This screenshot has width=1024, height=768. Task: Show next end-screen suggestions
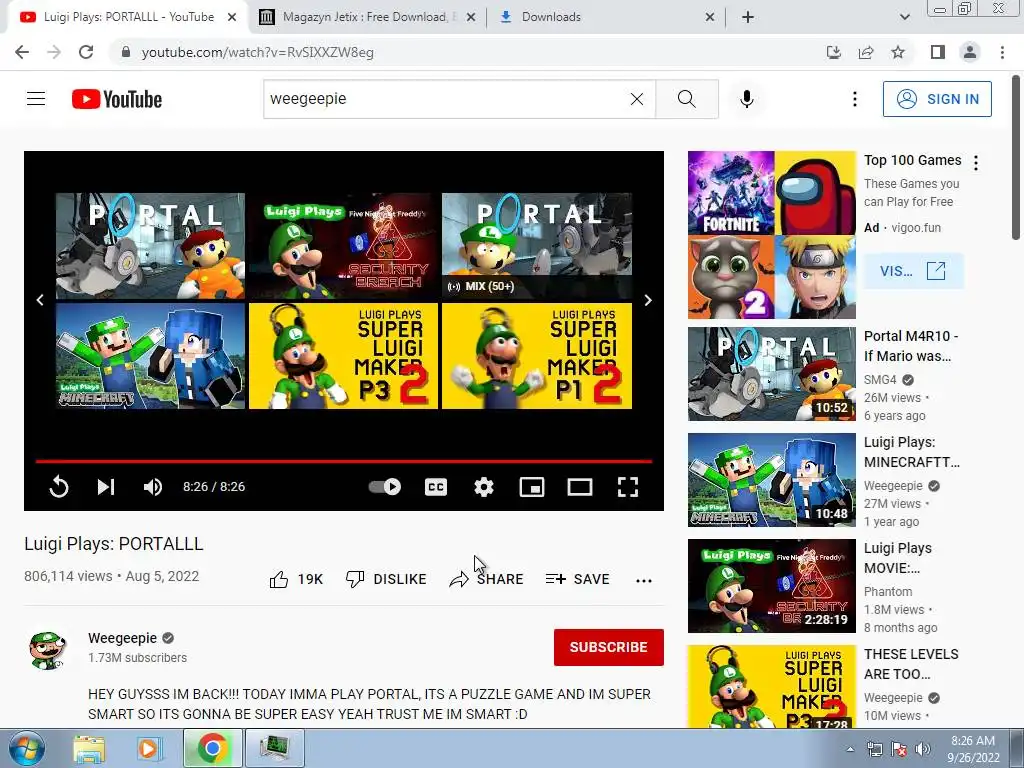[648, 300]
